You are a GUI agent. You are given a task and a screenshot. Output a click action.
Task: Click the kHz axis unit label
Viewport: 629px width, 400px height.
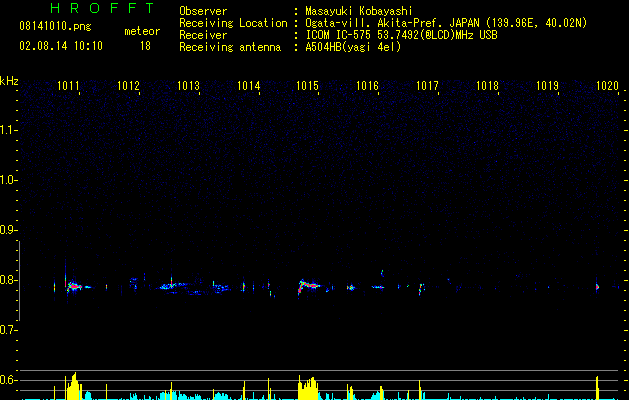point(9,81)
